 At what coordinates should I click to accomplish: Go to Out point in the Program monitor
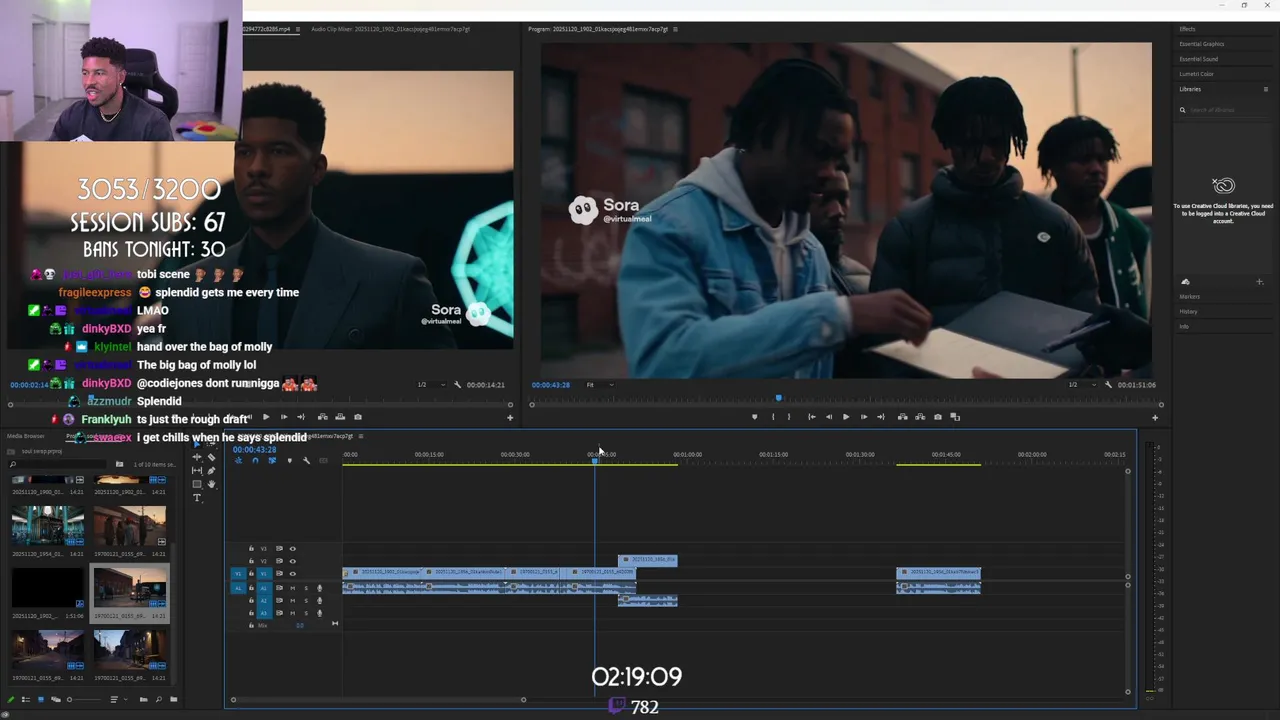coord(881,417)
